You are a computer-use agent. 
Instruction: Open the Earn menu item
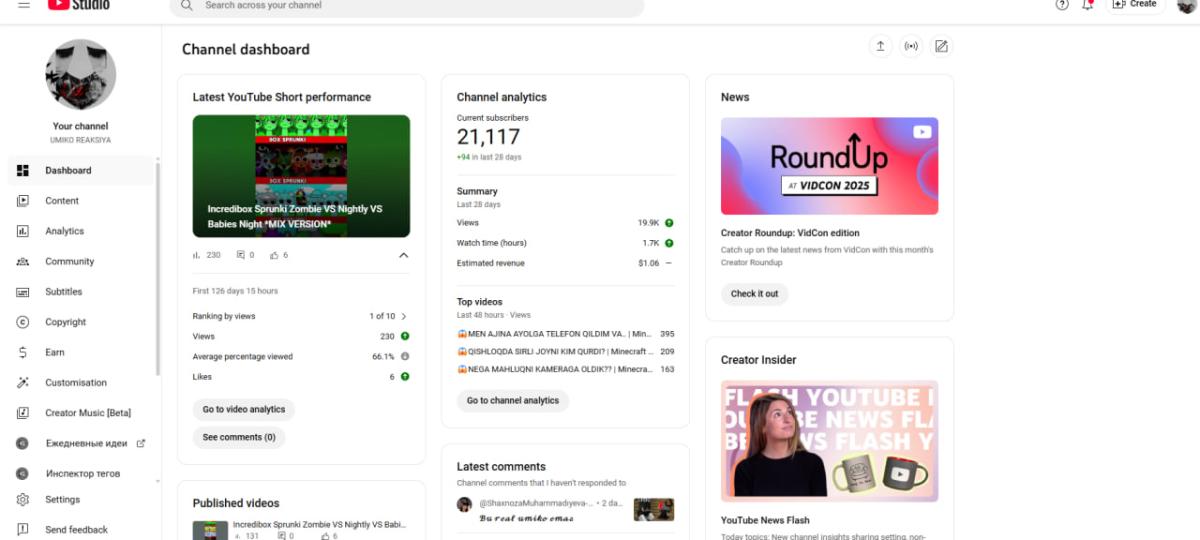(x=80, y=352)
